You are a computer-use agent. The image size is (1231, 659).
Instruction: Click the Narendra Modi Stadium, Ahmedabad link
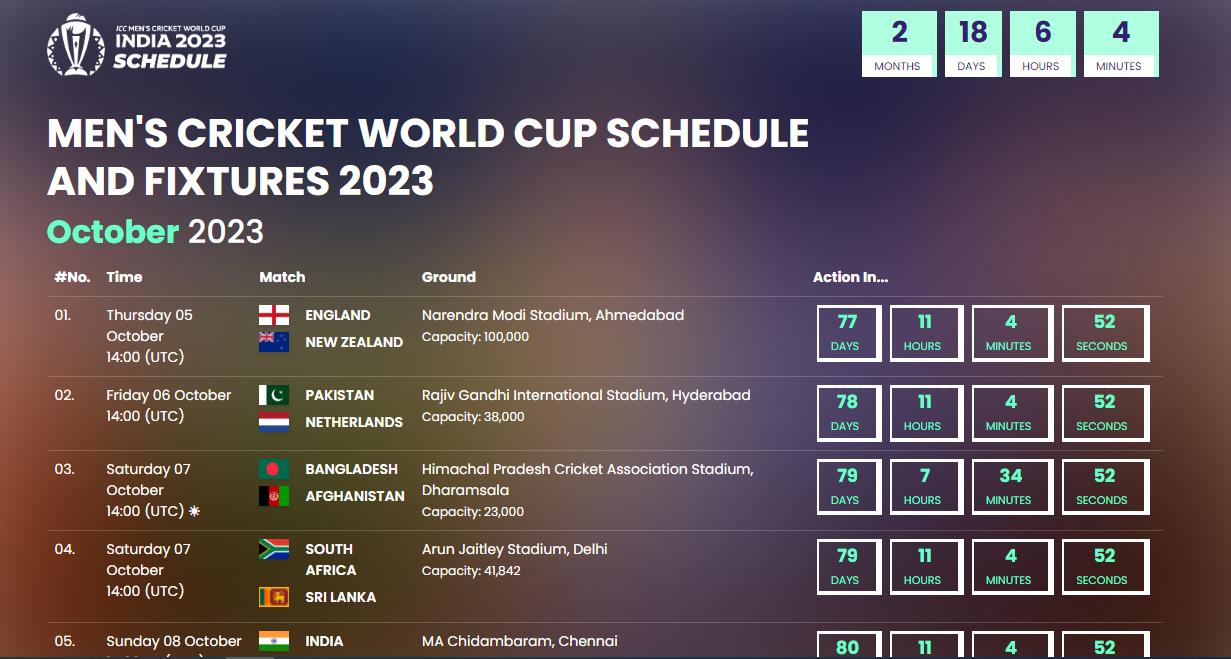[551, 314]
